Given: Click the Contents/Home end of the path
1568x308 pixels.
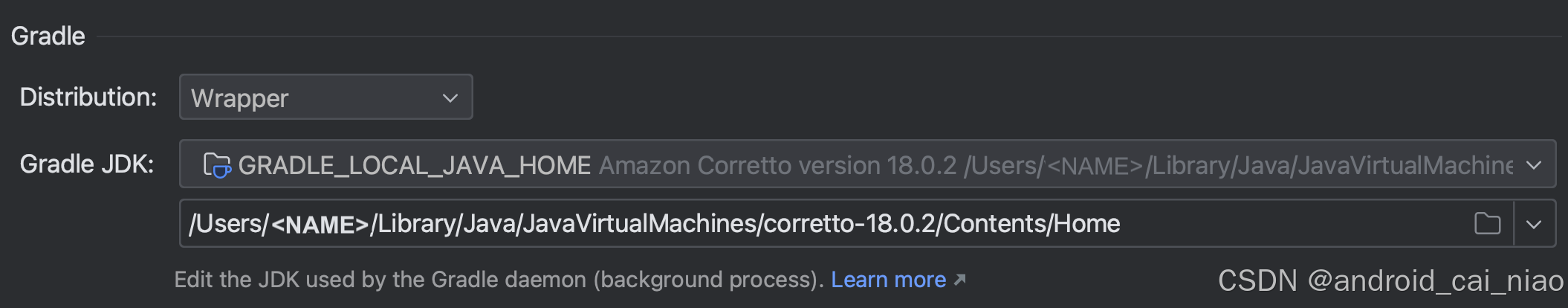Looking at the screenshot, I should pos(1031,223).
